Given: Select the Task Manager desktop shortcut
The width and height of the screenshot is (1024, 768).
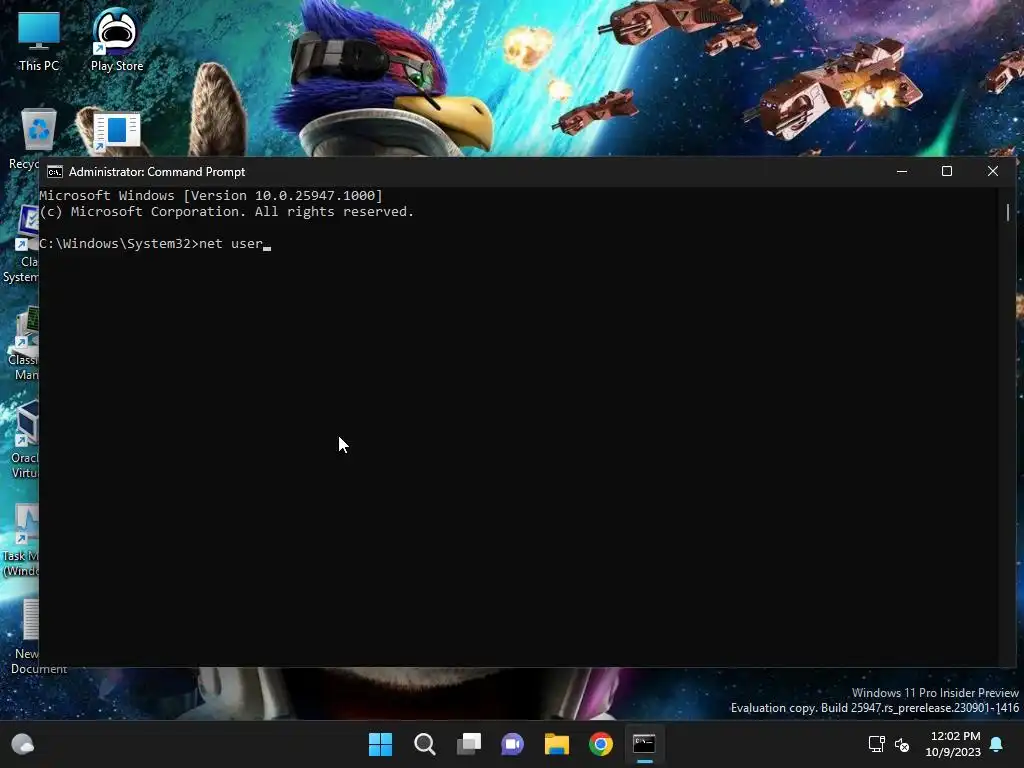Looking at the screenshot, I should coord(21,540).
